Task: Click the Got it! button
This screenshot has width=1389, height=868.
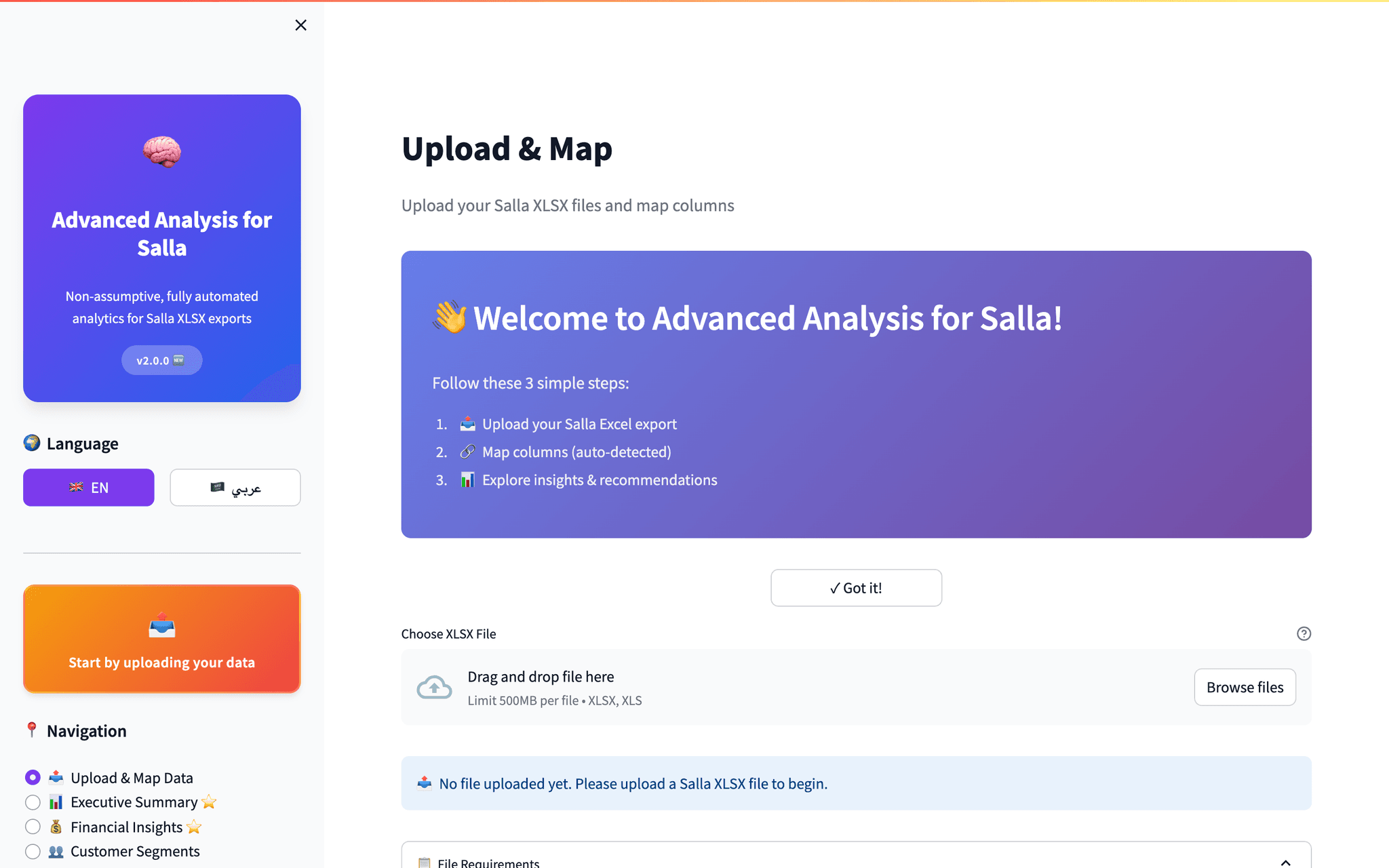Action: coord(855,587)
